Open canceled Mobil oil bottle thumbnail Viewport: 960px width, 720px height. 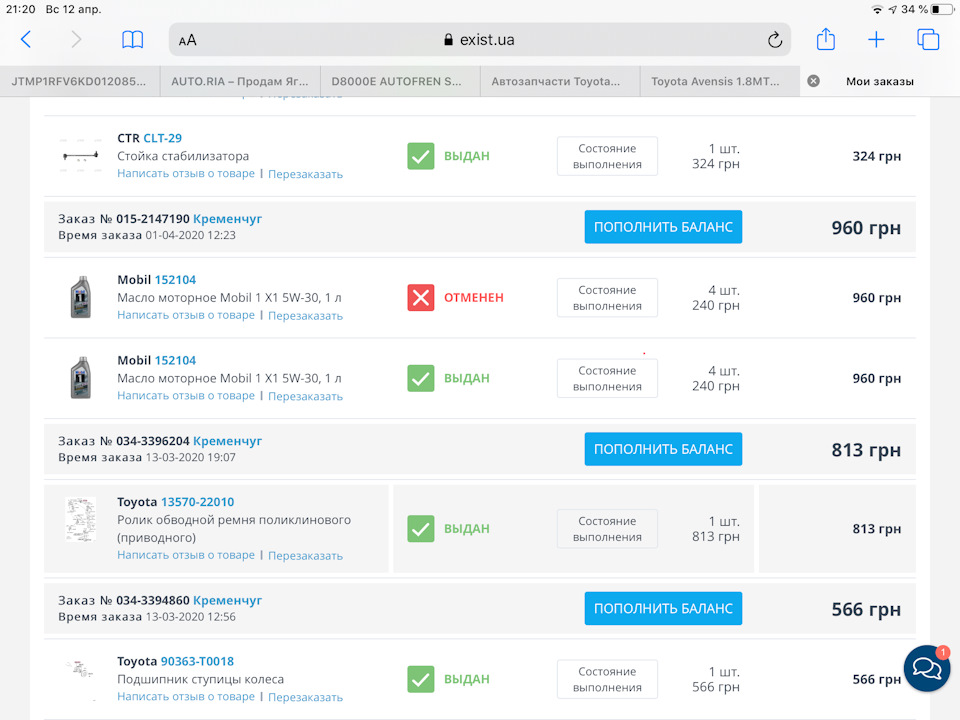[81, 298]
